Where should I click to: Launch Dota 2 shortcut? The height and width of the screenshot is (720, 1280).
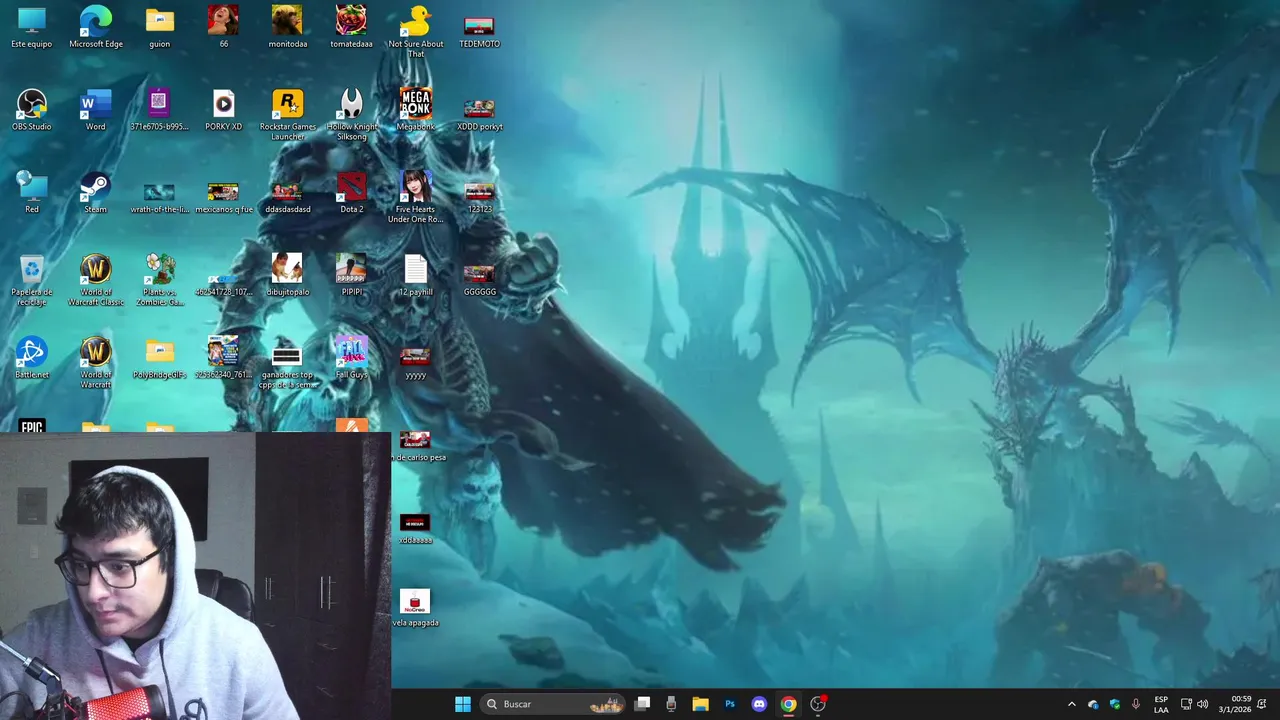click(351, 193)
